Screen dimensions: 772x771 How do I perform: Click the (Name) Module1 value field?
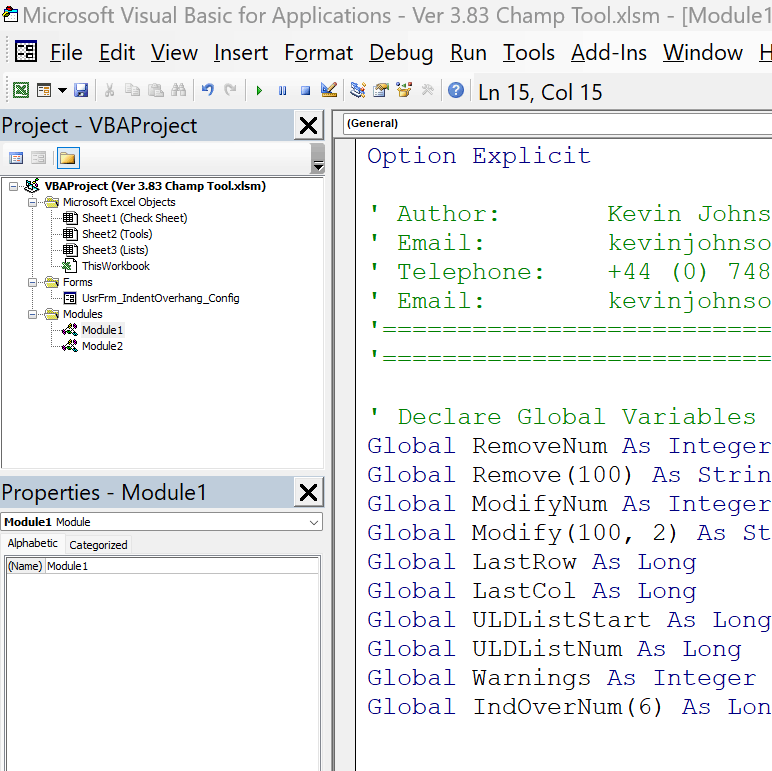(x=182, y=566)
